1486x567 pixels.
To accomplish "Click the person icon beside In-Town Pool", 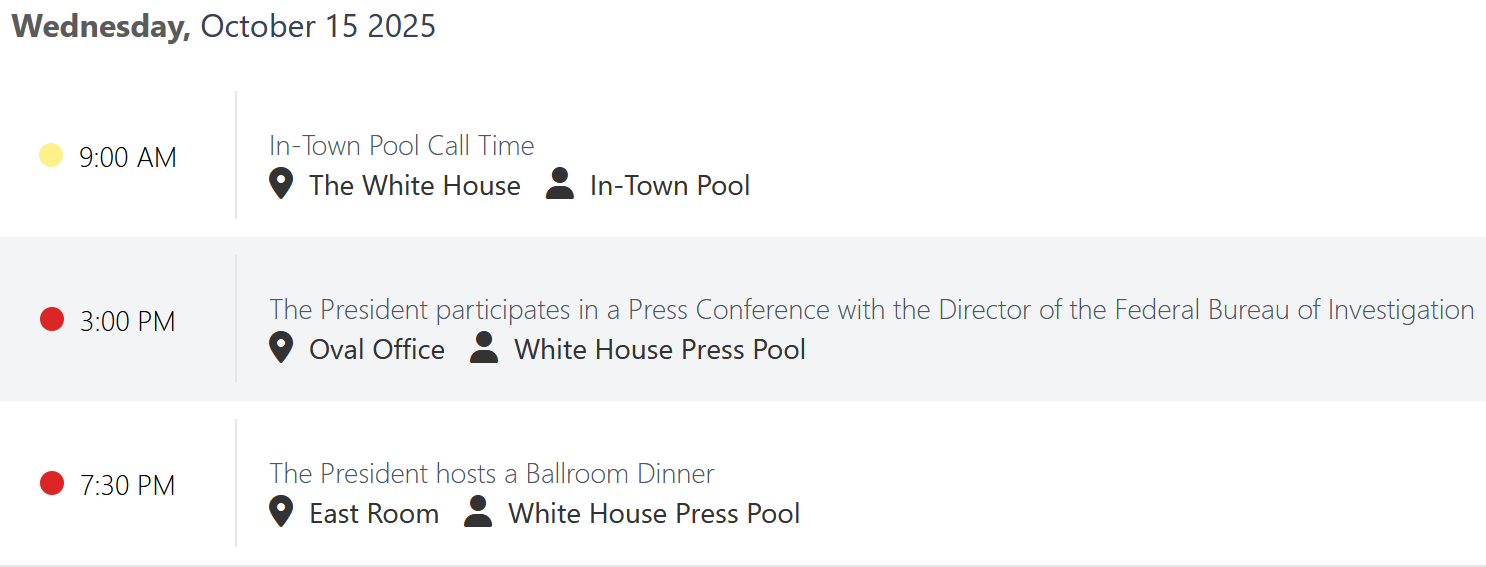I will 560,184.
